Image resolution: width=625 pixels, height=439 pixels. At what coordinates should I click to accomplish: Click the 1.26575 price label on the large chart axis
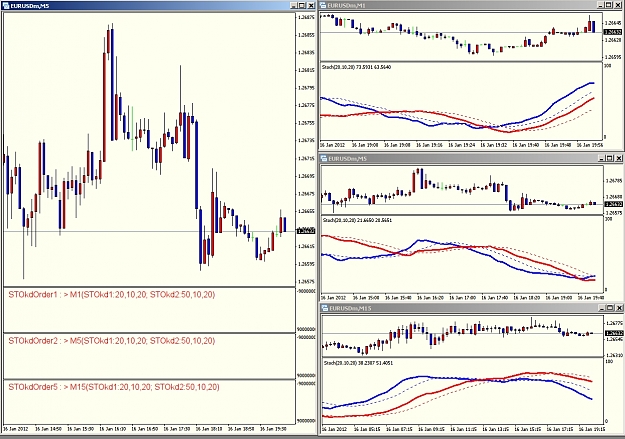(306, 282)
